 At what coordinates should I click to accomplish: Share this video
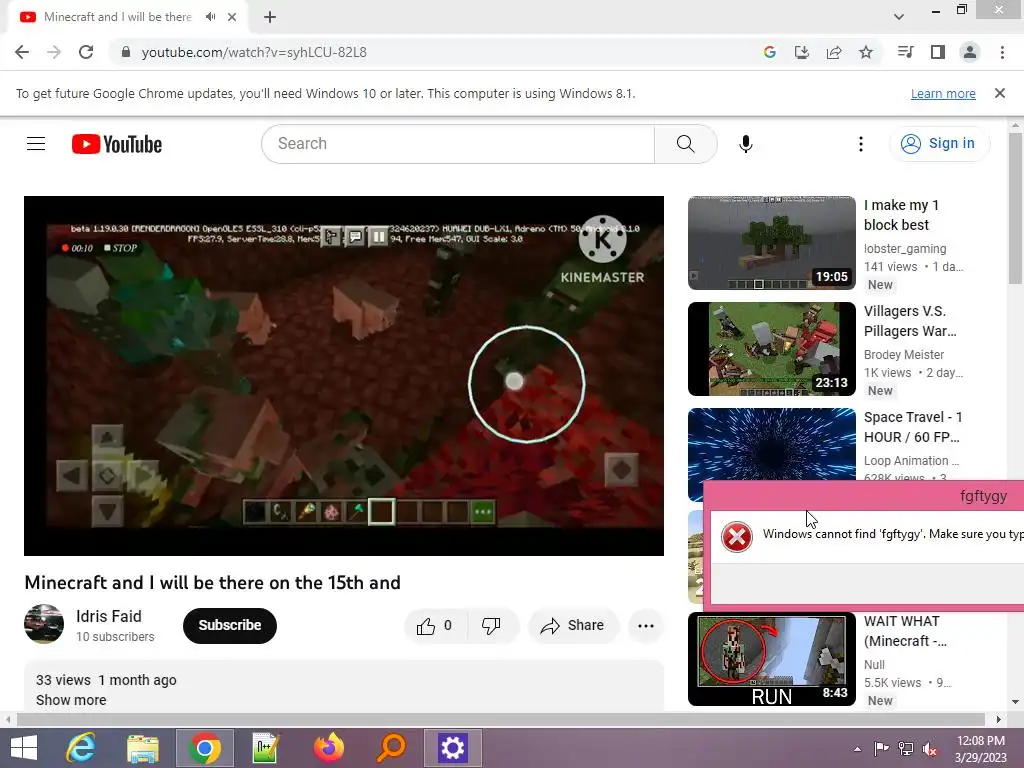[x=572, y=626]
